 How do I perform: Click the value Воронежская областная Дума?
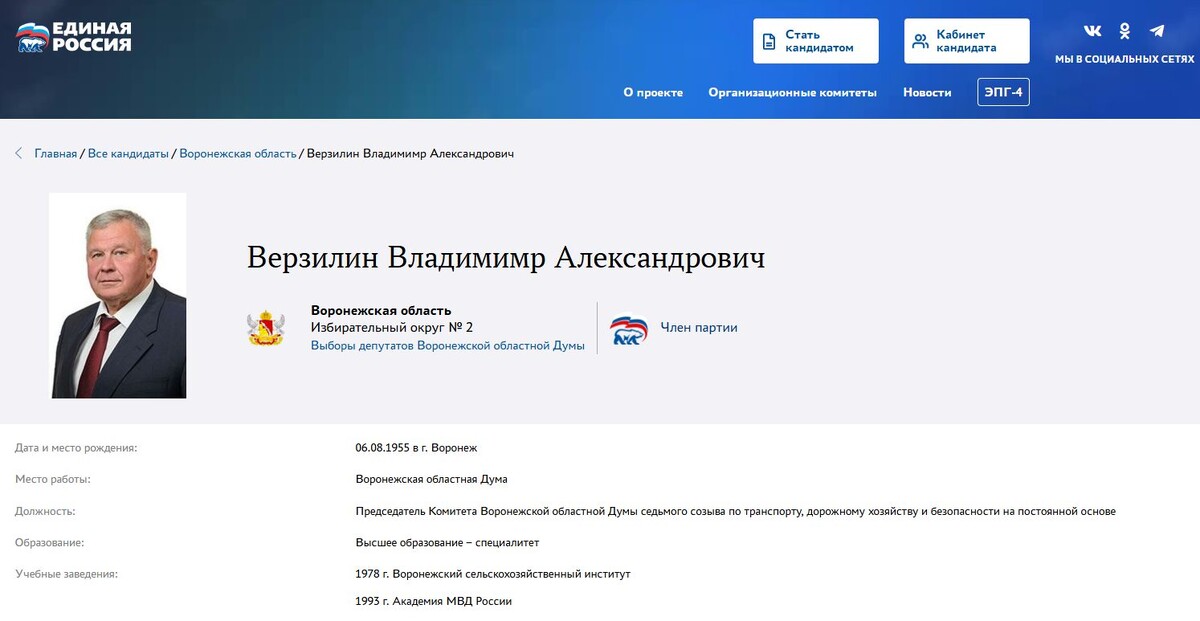(432, 479)
